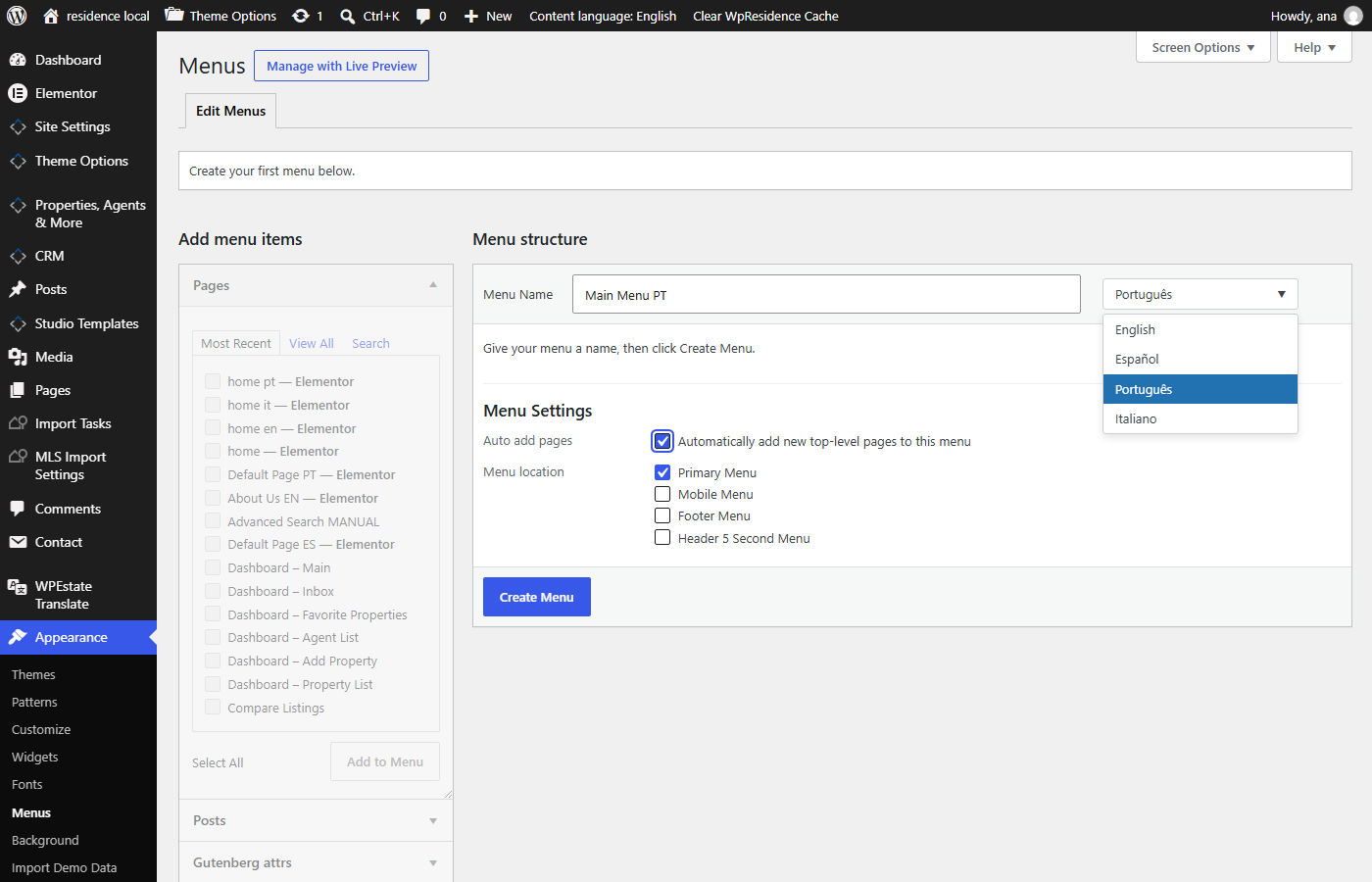Viewport: 1372px width, 882px height.
Task: Switch to the View All tab
Action: click(x=312, y=343)
